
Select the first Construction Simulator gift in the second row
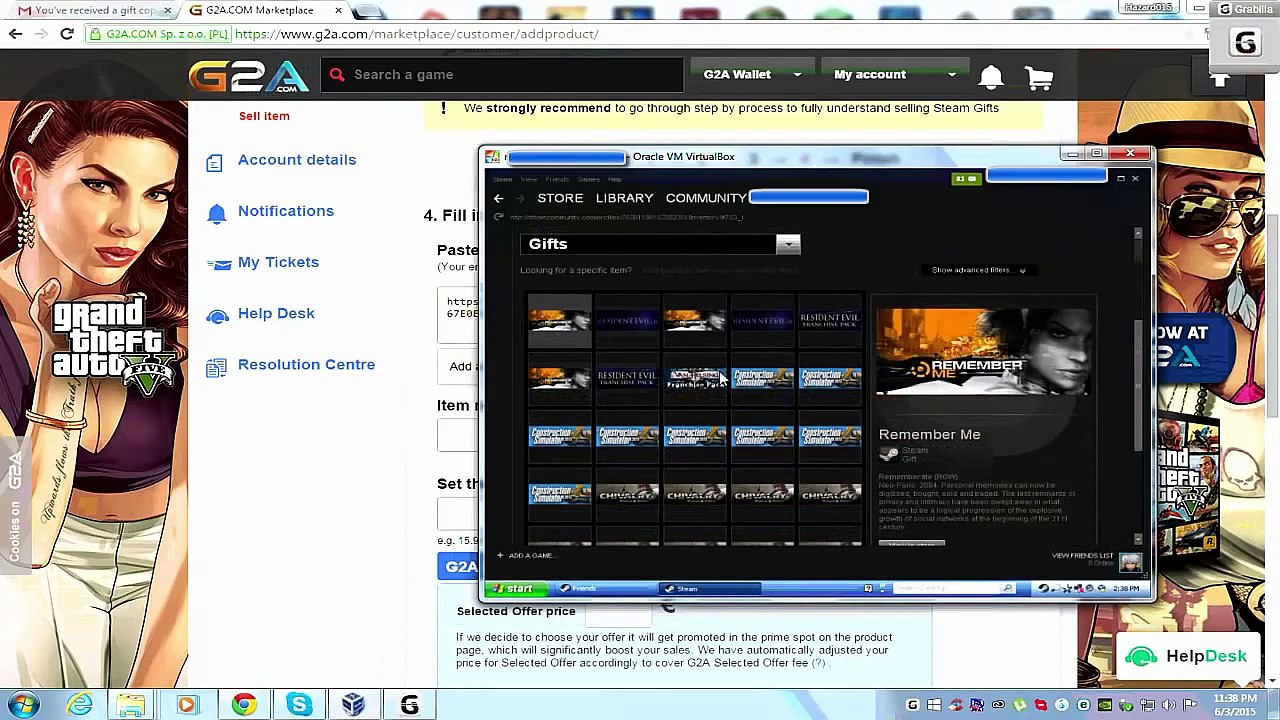pyautogui.click(x=763, y=378)
